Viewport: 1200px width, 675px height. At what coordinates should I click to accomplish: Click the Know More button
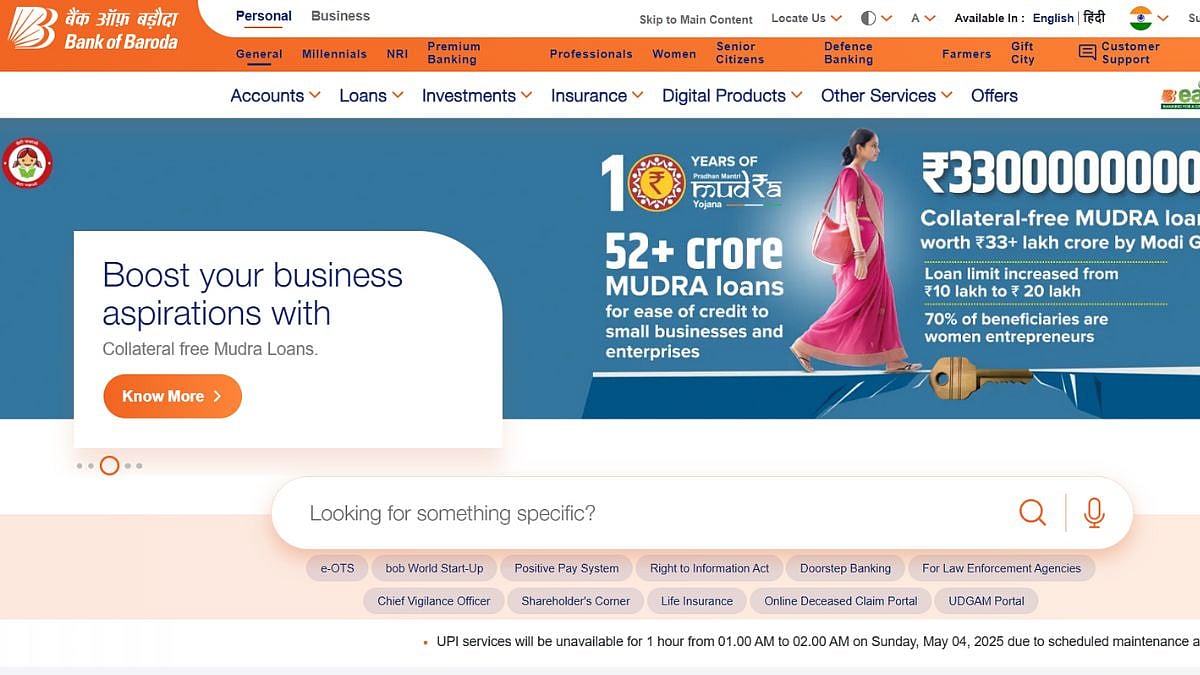point(172,396)
